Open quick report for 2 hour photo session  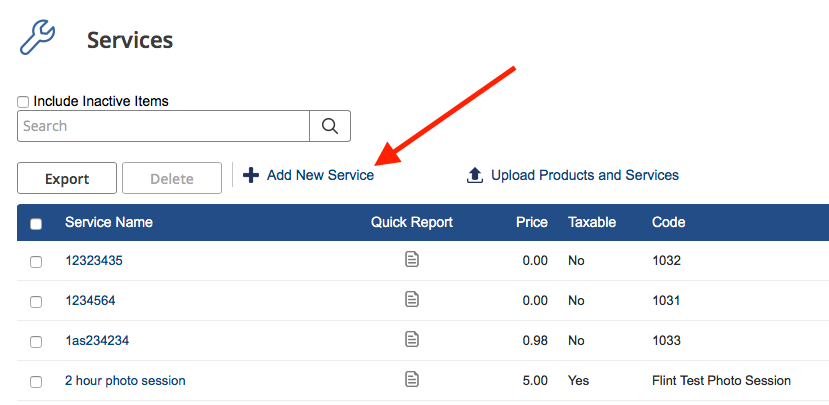tap(412, 379)
